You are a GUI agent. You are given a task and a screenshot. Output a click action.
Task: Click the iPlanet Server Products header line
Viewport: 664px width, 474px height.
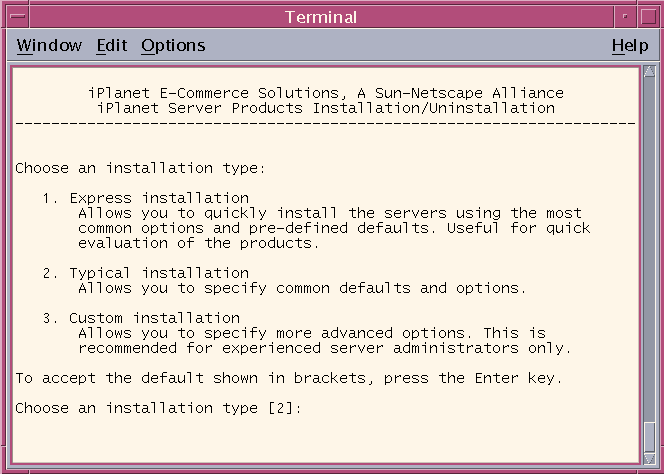point(326,108)
